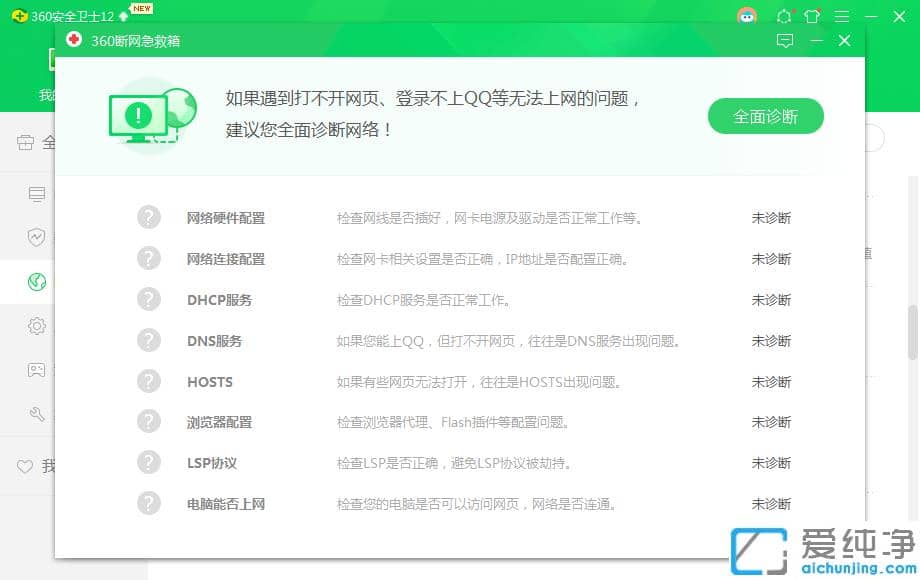Open the feedback icon on 断网急救箱 title bar

786,41
